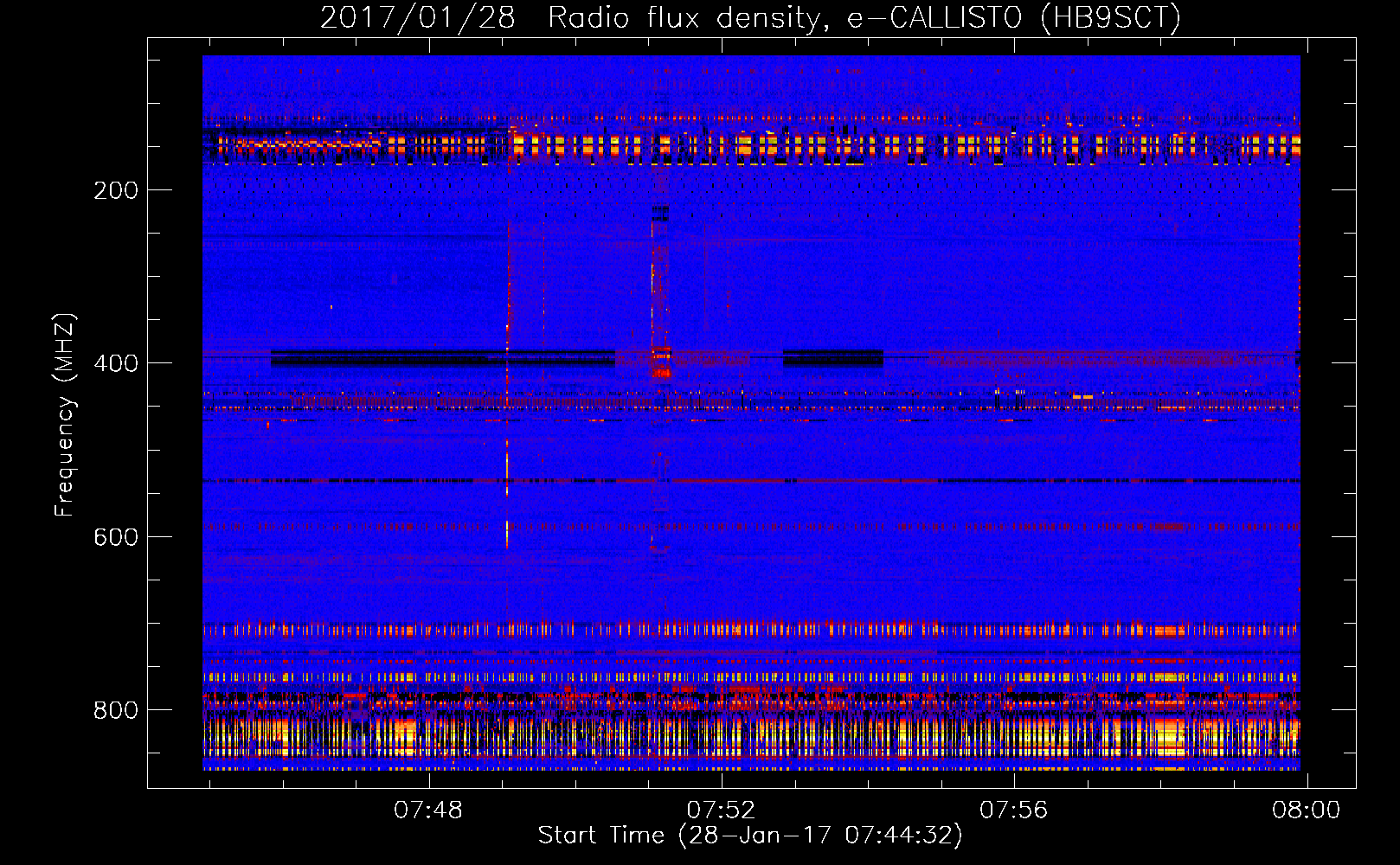The height and width of the screenshot is (865, 1400).
Task: Click the 07:48 time tick label
Action: [x=428, y=811]
